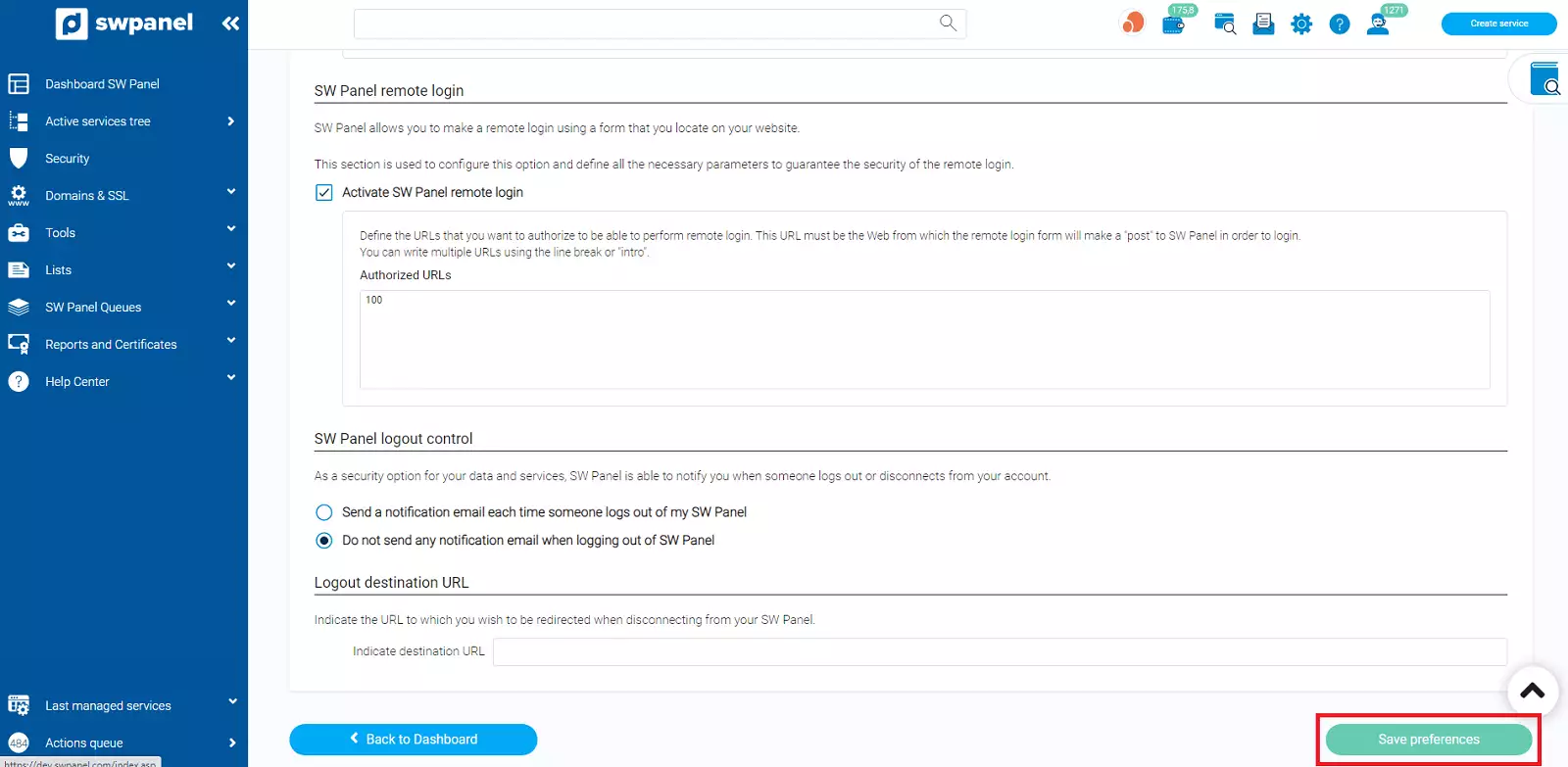Uncheck Activate SW Panel remote login

(x=324, y=193)
